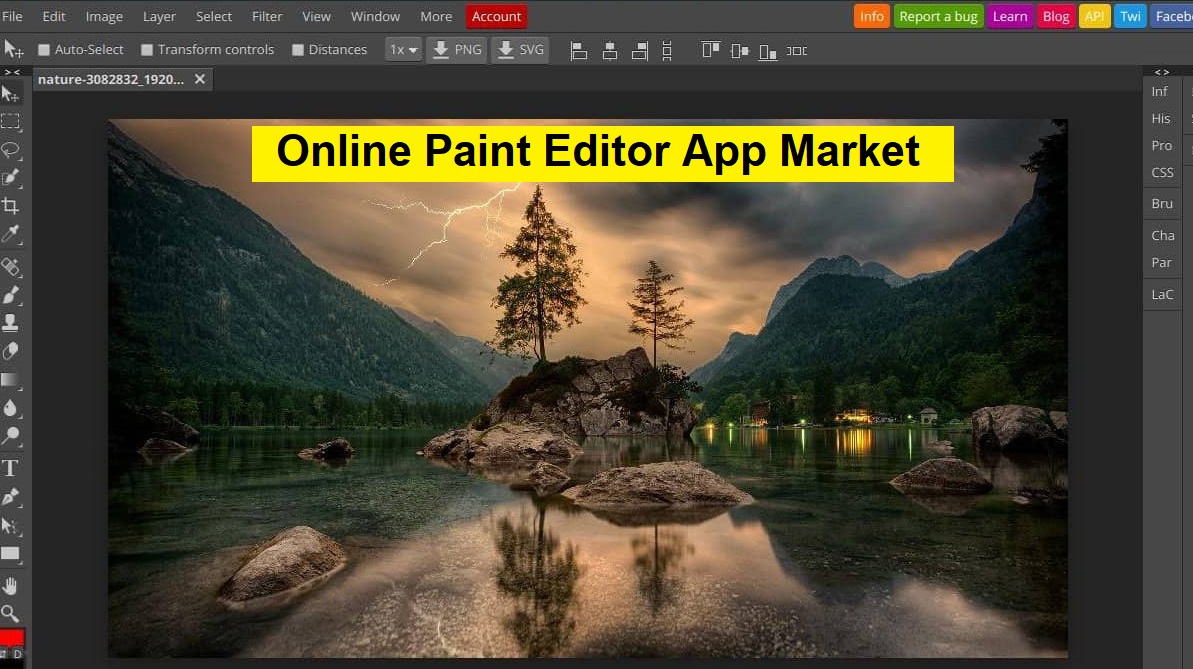Image resolution: width=1193 pixels, height=669 pixels.
Task: Select the Zoom tool
Action: click(x=12, y=613)
